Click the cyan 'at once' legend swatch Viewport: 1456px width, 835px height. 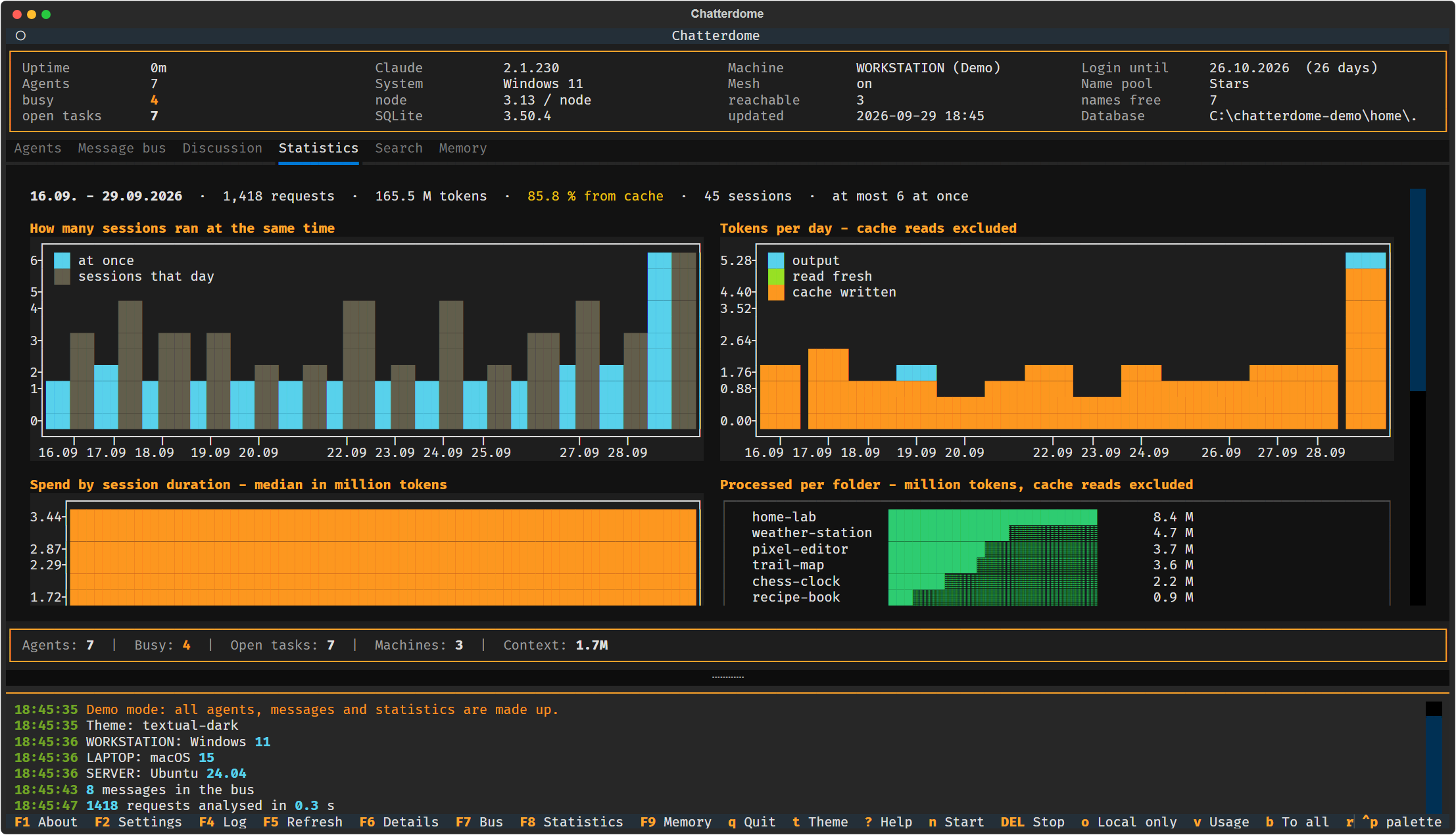pos(62,260)
